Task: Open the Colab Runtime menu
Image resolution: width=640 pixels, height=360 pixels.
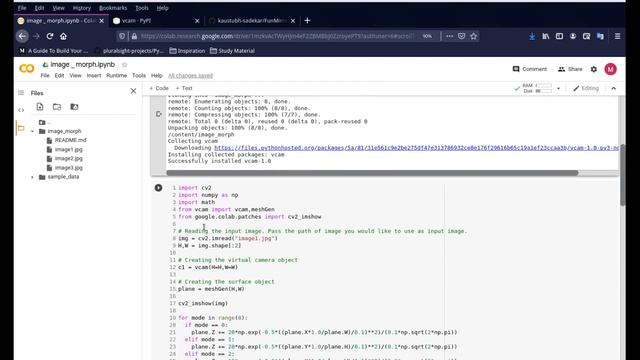Action: tap(116, 76)
